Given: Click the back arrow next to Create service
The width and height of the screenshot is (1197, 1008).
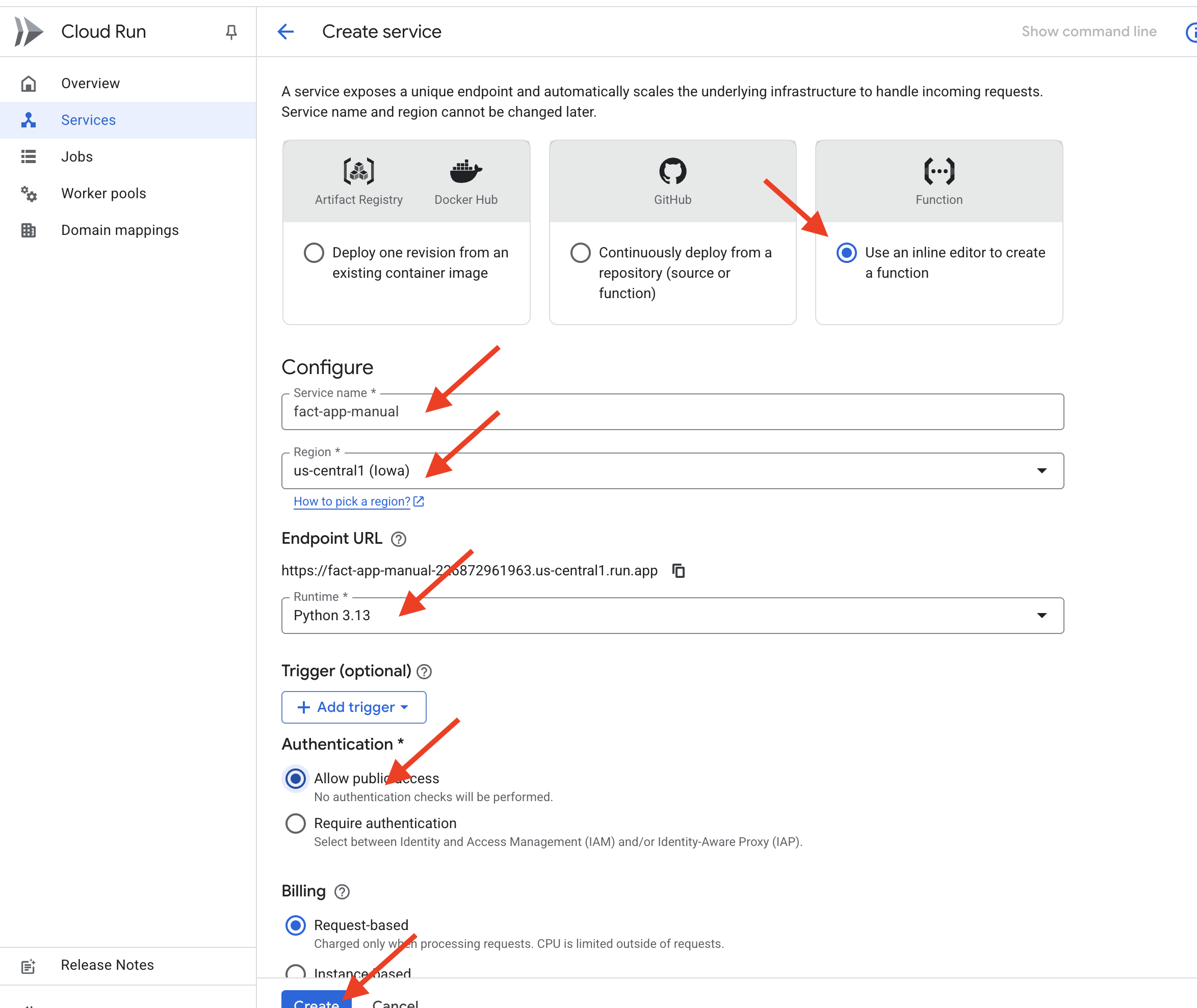Looking at the screenshot, I should coord(285,32).
